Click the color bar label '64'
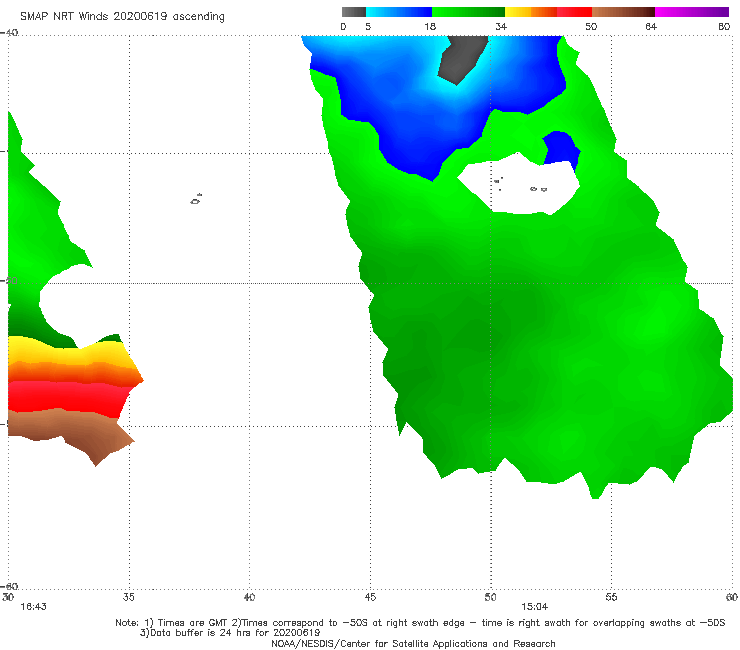This screenshot has width=740, height=650. (x=651, y=26)
